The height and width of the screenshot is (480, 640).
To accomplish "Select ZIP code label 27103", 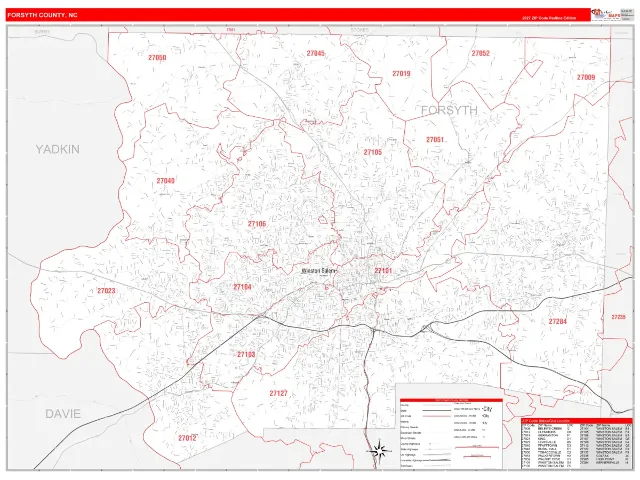I will tap(246, 354).
